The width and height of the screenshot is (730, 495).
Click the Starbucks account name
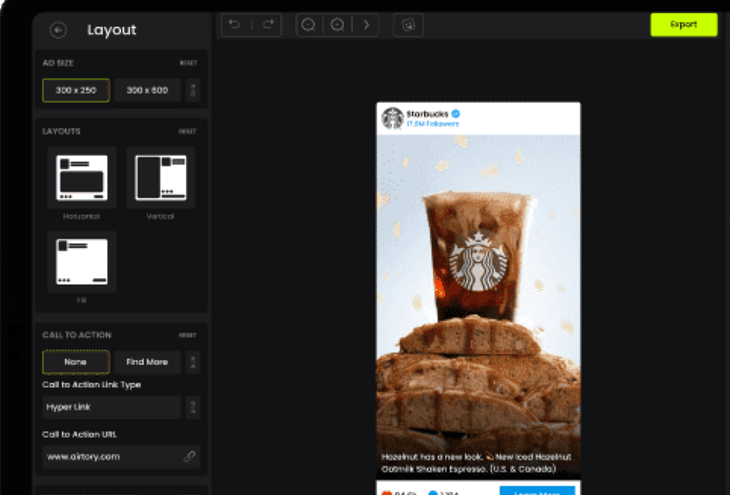pos(427,114)
